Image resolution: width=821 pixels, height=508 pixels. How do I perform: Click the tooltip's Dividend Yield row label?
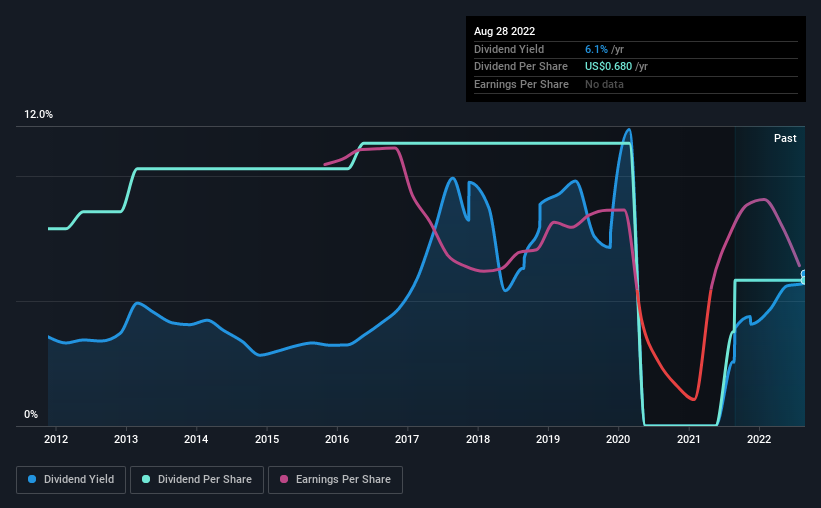(x=509, y=49)
